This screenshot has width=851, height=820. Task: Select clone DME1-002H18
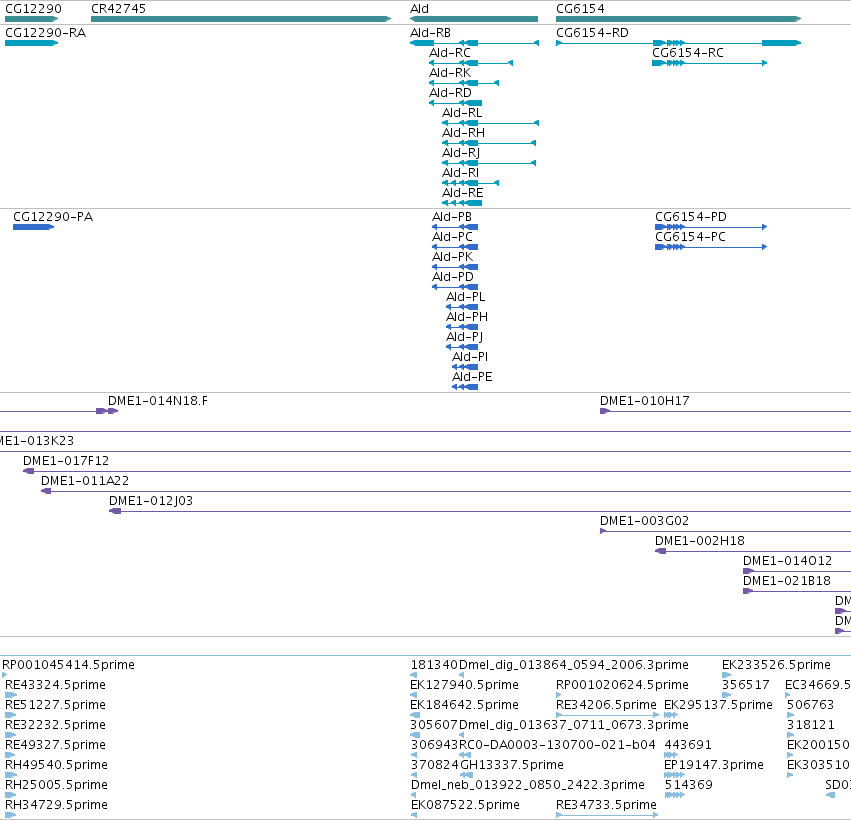(700, 542)
